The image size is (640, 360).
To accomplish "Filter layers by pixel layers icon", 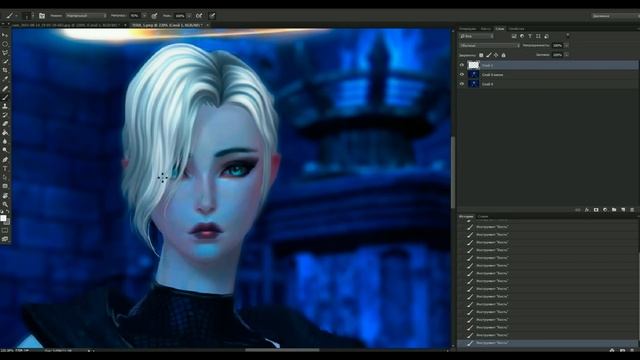I will [514, 36].
